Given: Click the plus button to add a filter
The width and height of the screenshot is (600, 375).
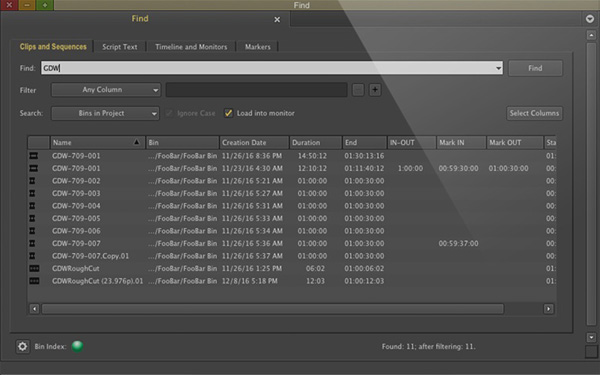Looking at the screenshot, I should [x=375, y=90].
